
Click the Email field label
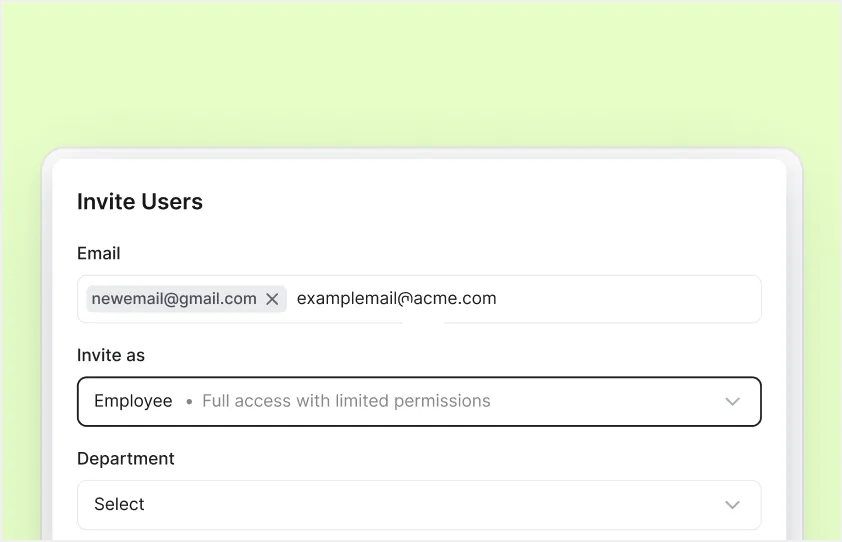coord(99,254)
